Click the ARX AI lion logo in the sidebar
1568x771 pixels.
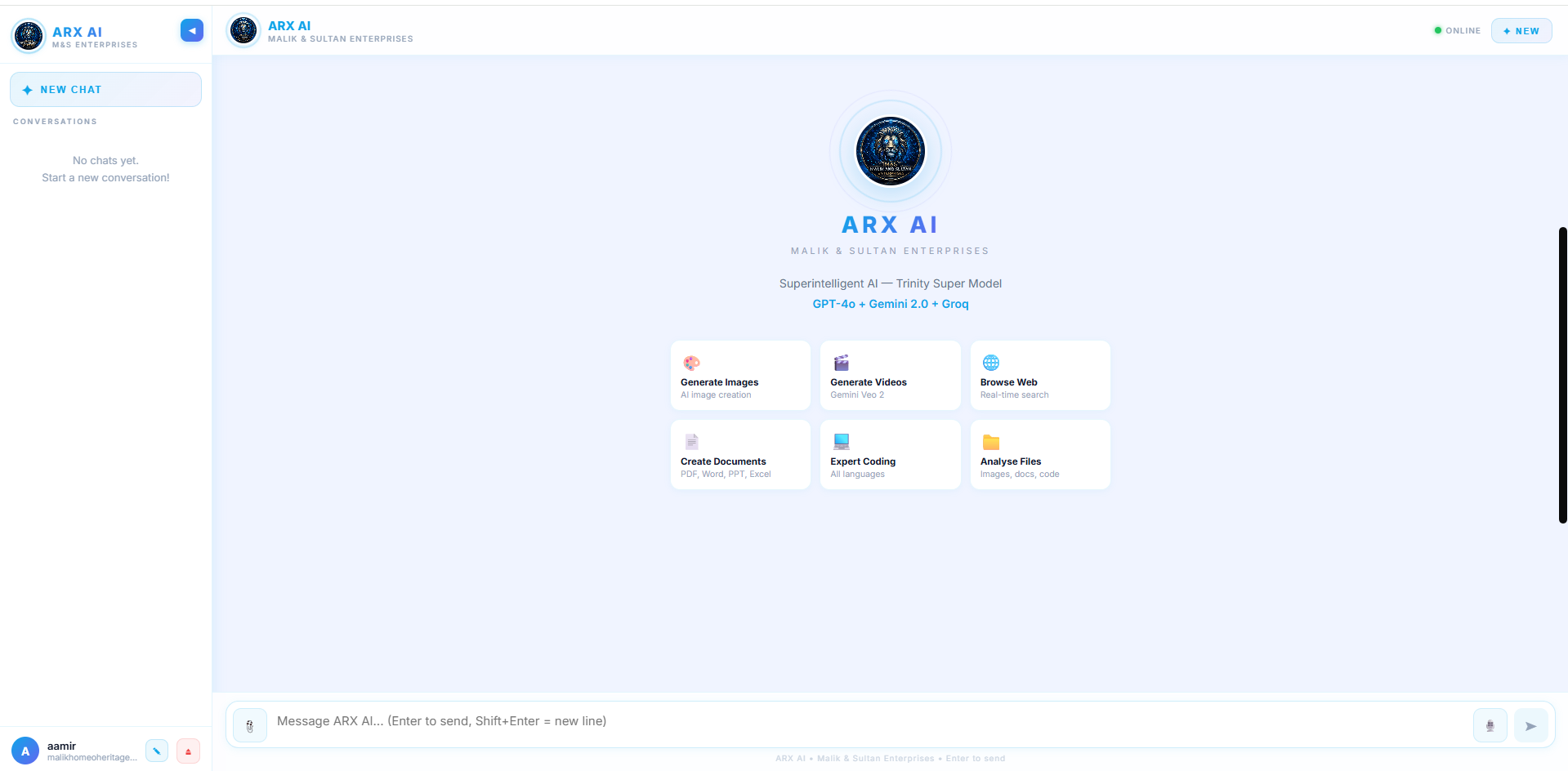[29, 36]
